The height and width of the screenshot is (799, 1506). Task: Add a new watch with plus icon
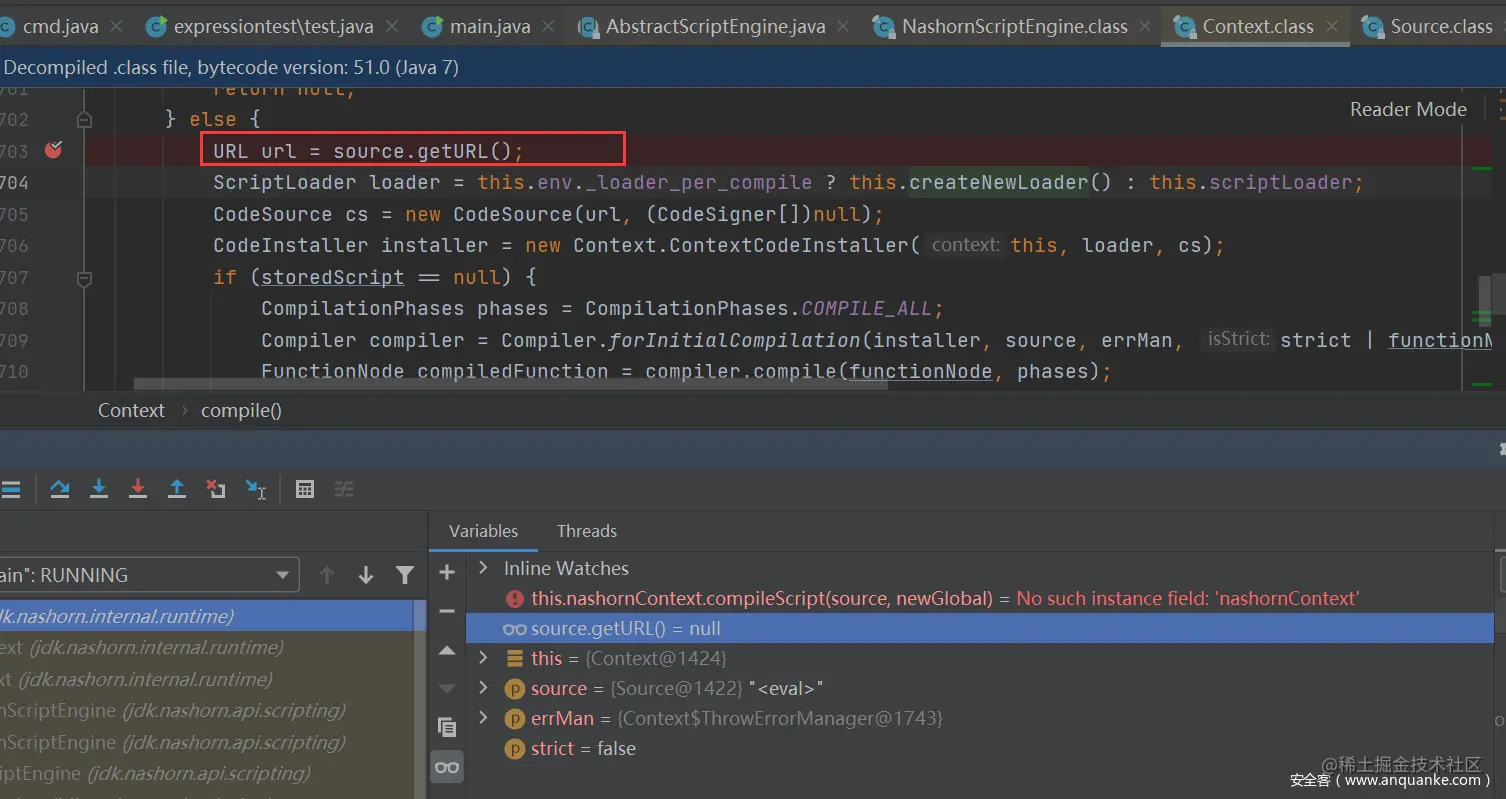point(447,572)
